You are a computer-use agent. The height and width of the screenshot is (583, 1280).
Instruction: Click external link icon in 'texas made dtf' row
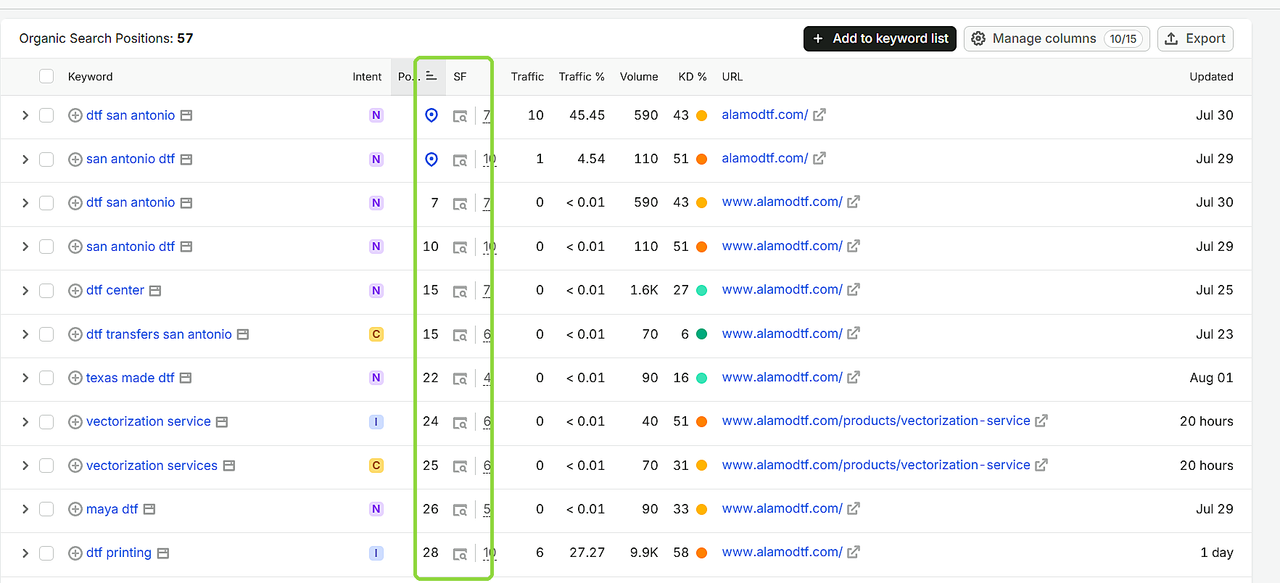(853, 377)
